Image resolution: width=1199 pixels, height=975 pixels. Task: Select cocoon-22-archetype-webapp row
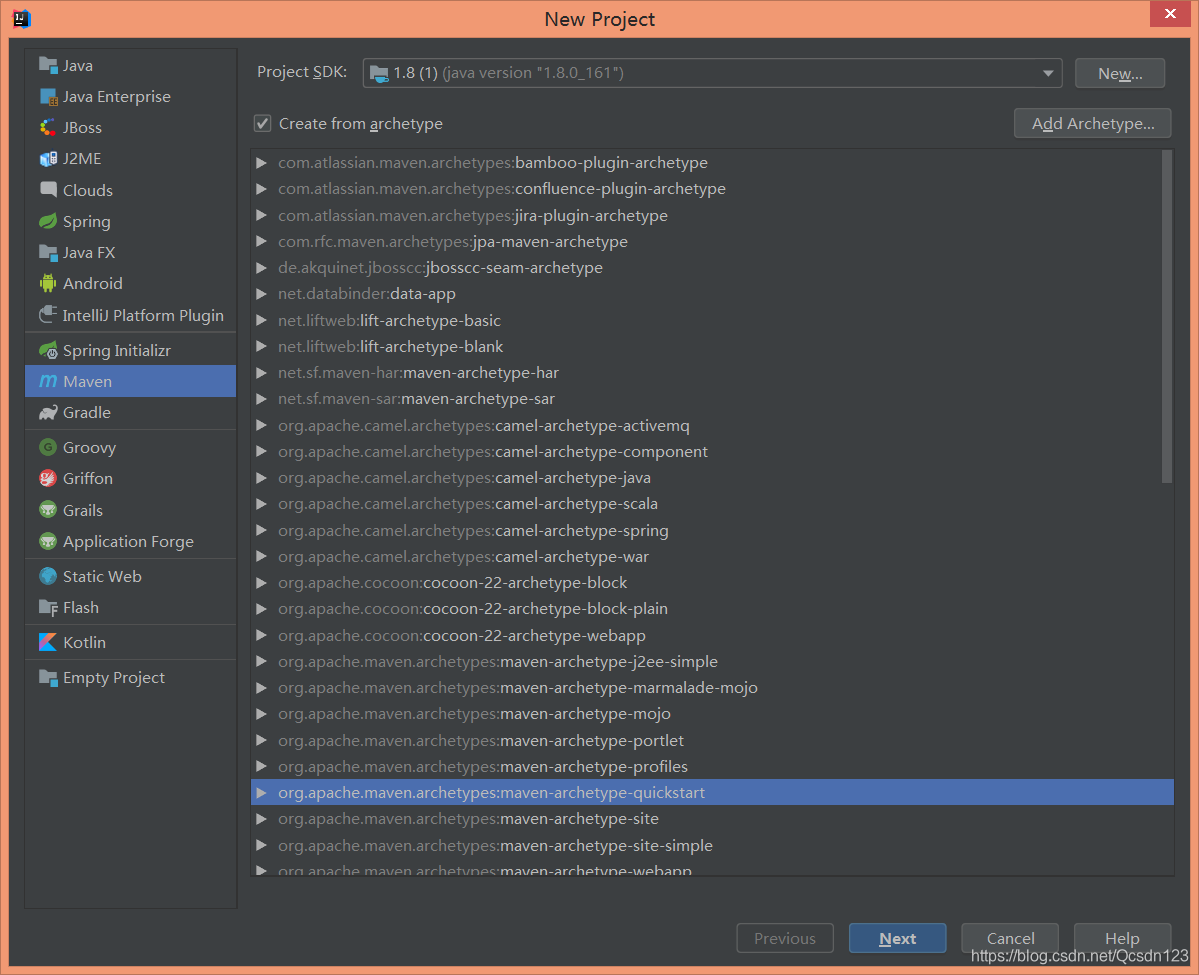[712, 635]
